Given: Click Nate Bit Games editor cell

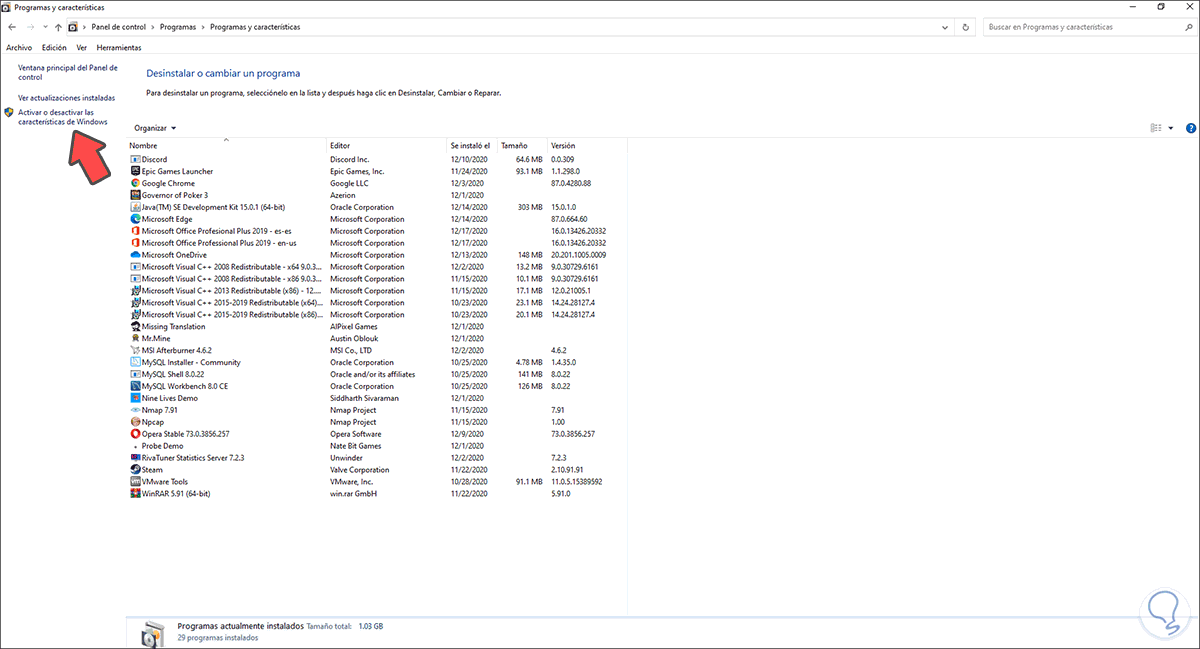Looking at the screenshot, I should coord(356,446).
